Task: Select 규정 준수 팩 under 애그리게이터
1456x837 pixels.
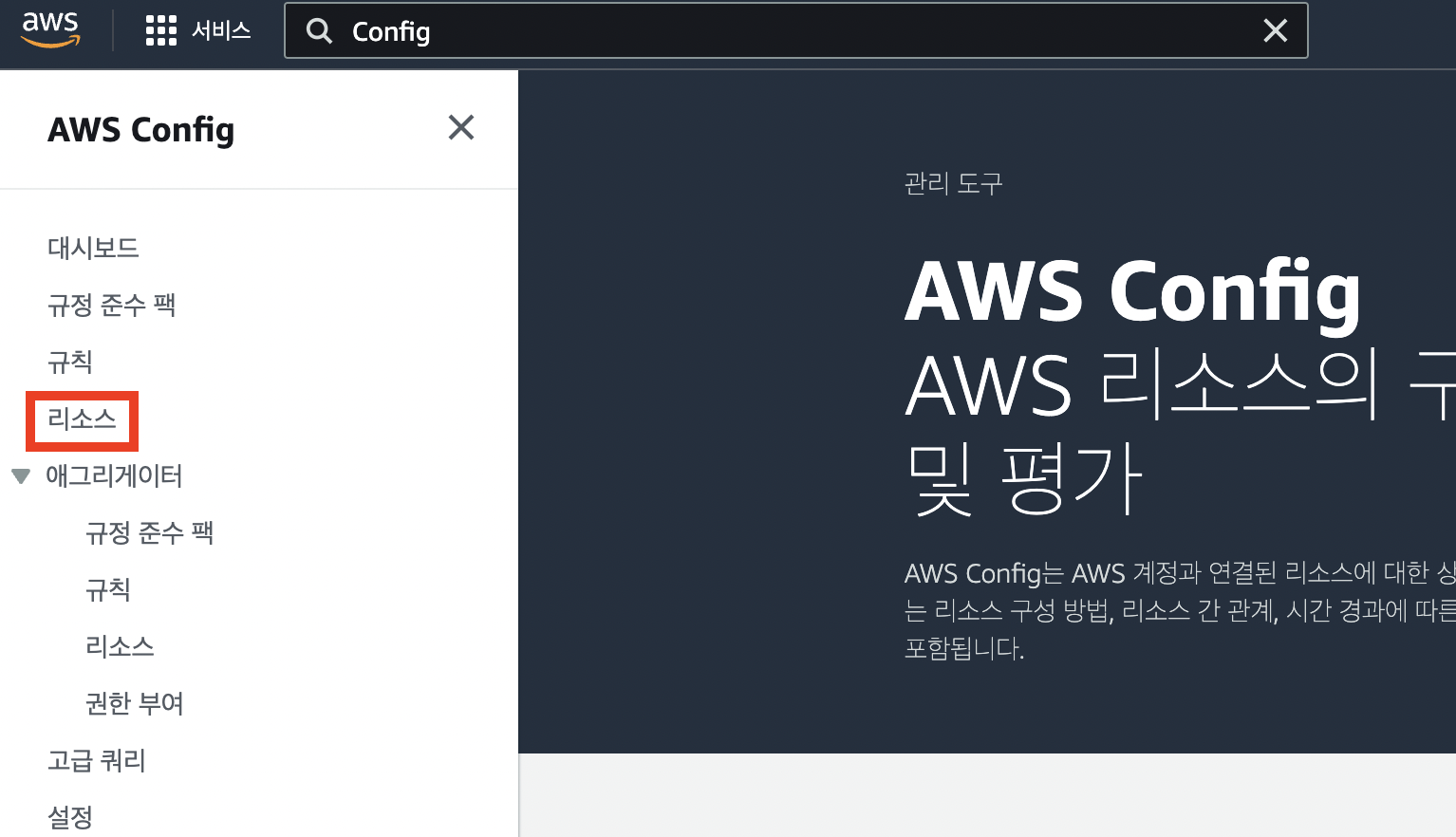Action: [149, 532]
